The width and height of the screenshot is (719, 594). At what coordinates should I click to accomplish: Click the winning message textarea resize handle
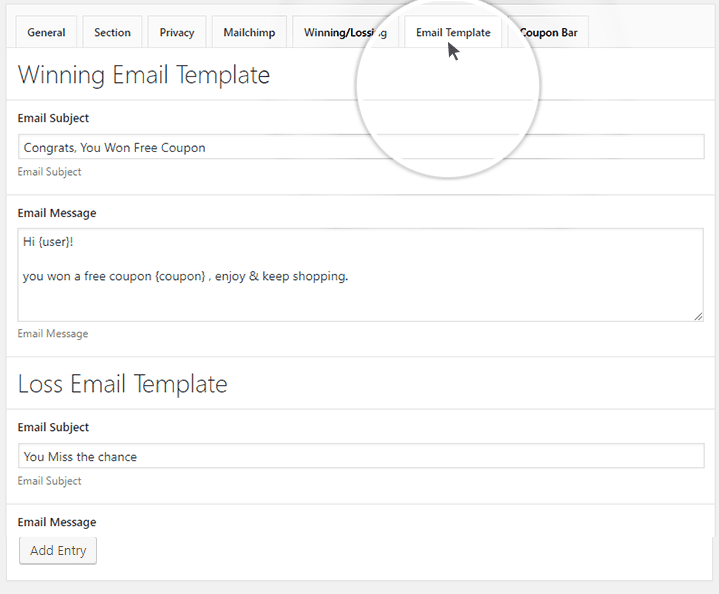[699, 317]
